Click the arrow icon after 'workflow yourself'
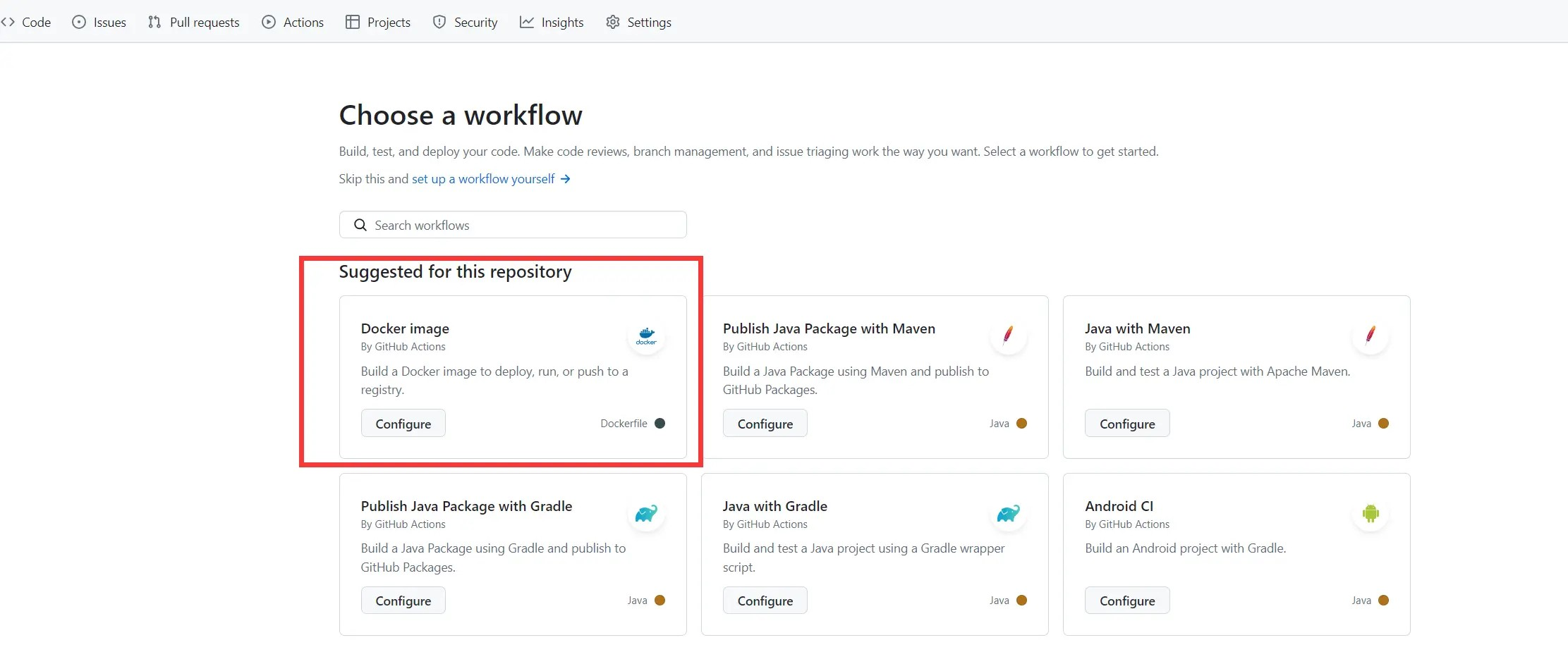This screenshot has width=1568, height=652. pyautogui.click(x=565, y=179)
